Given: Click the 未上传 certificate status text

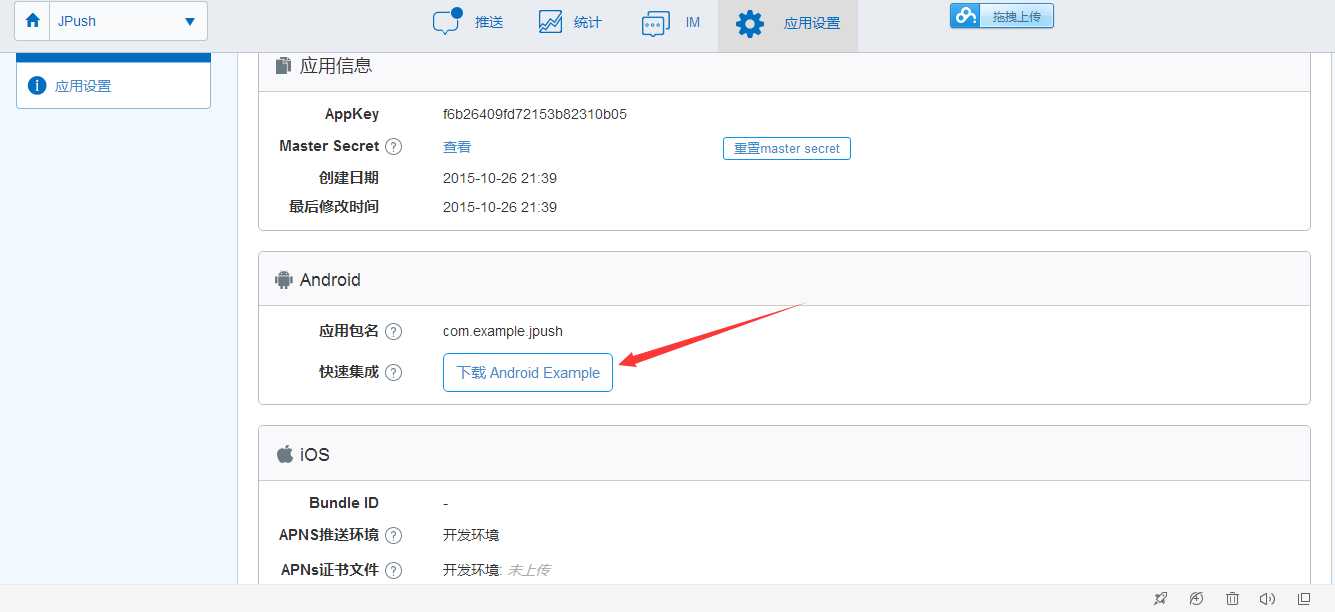Looking at the screenshot, I should click(x=529, y=570).
